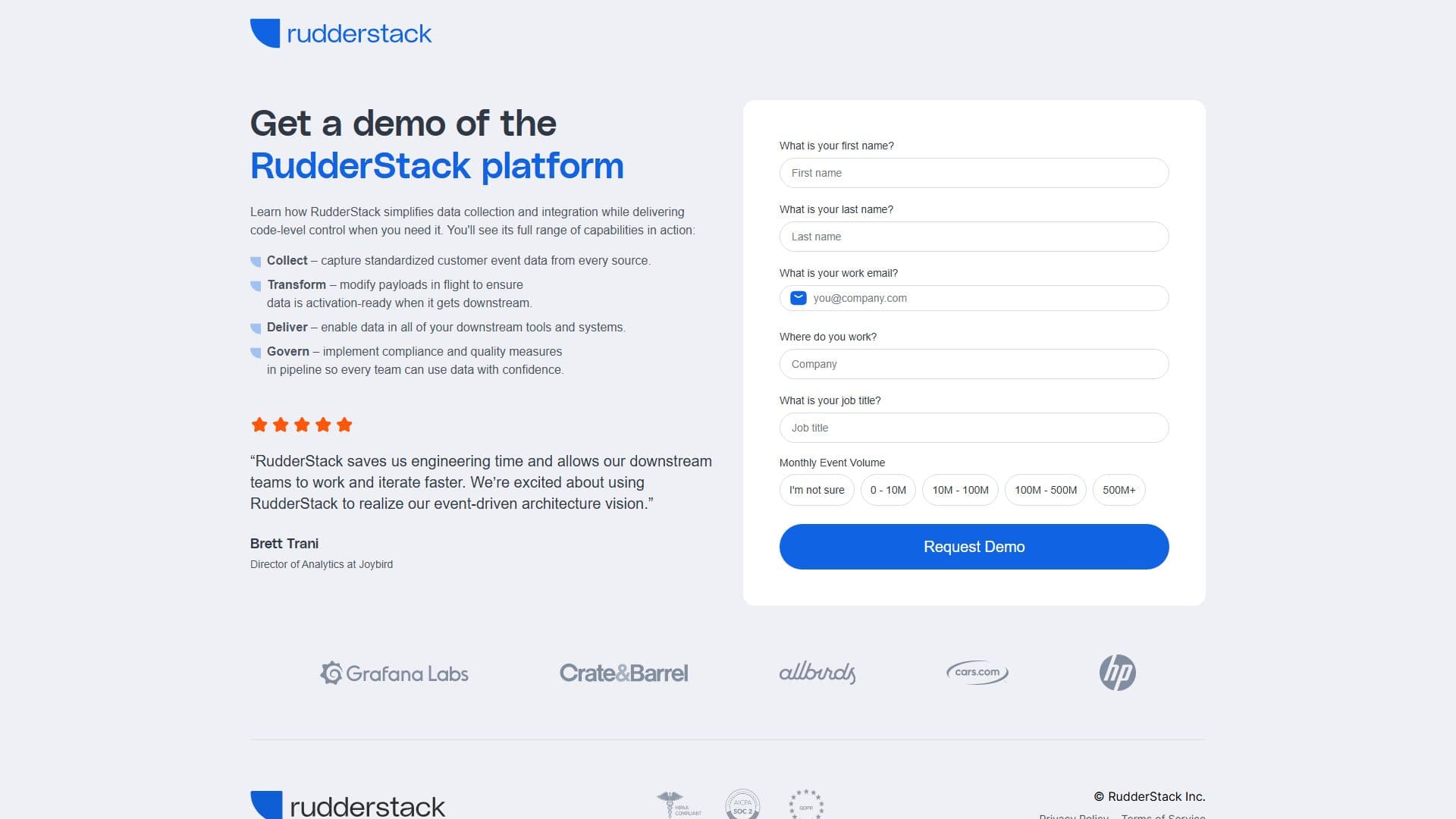The height and width of the screenshot is (819, 1456).
Task: Click the "Brett Trani" name
Action: [284, 544]
